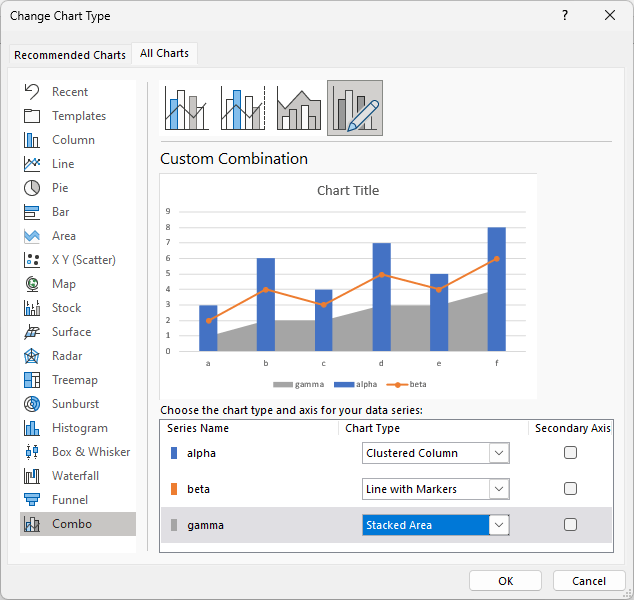Dismiss dialog with Cancel button

589,581
